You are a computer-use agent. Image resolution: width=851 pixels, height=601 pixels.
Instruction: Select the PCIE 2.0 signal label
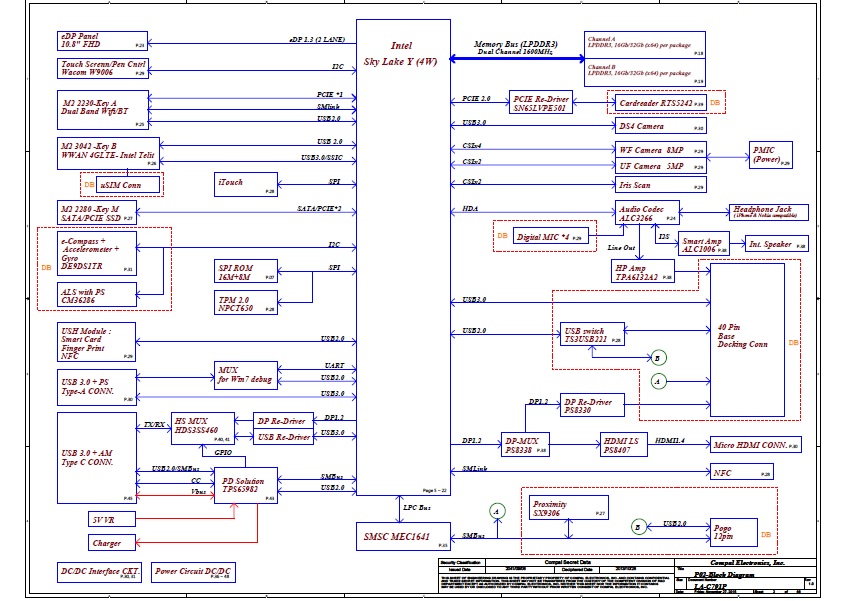click(476, 98)
